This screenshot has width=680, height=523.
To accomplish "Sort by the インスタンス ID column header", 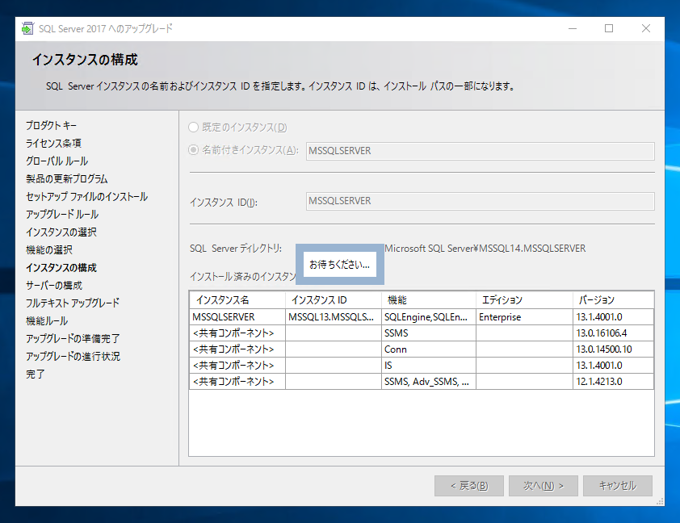I will pos(333,300).
